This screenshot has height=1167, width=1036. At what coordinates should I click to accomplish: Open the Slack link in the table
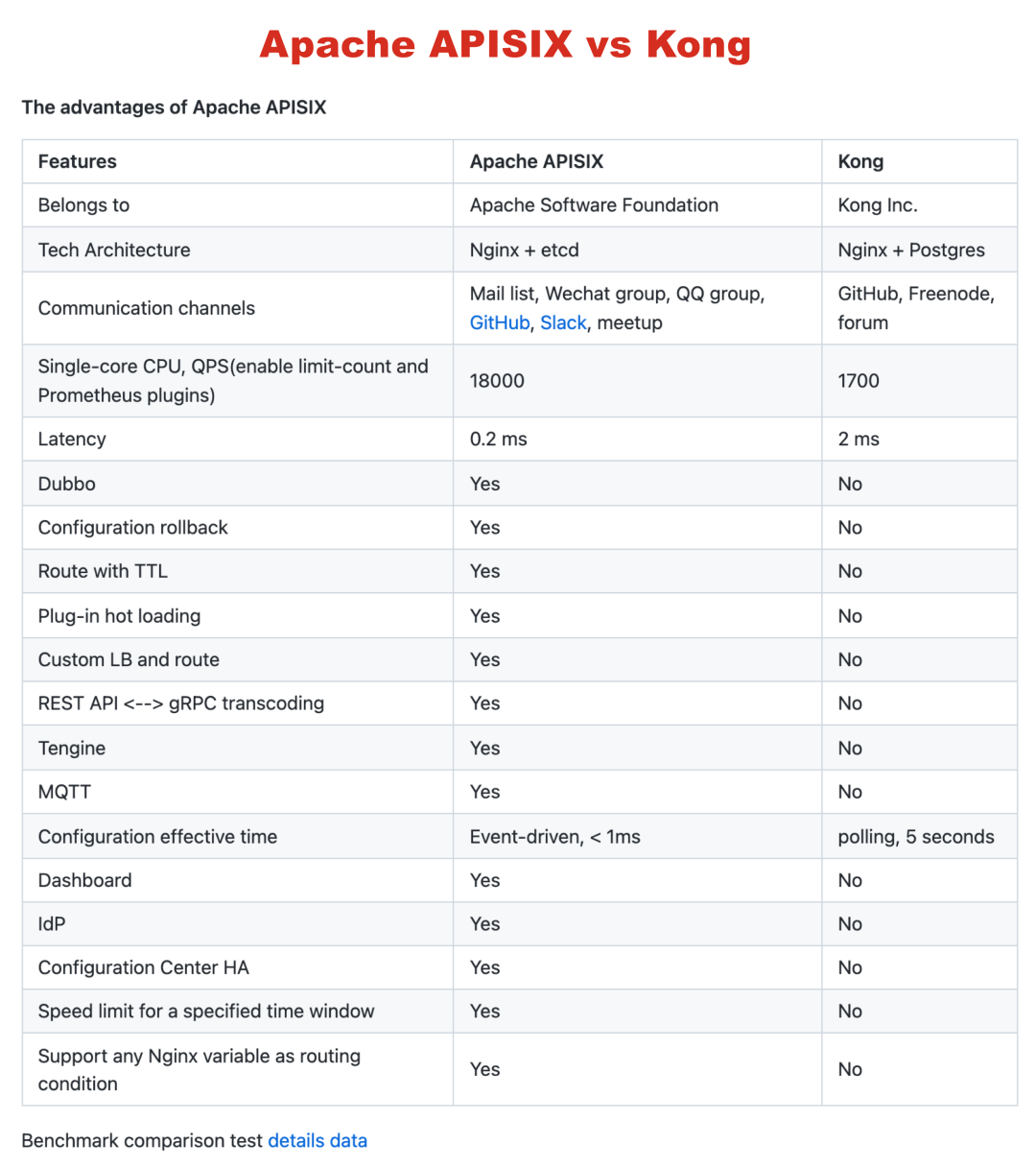[x=563, y=323]
